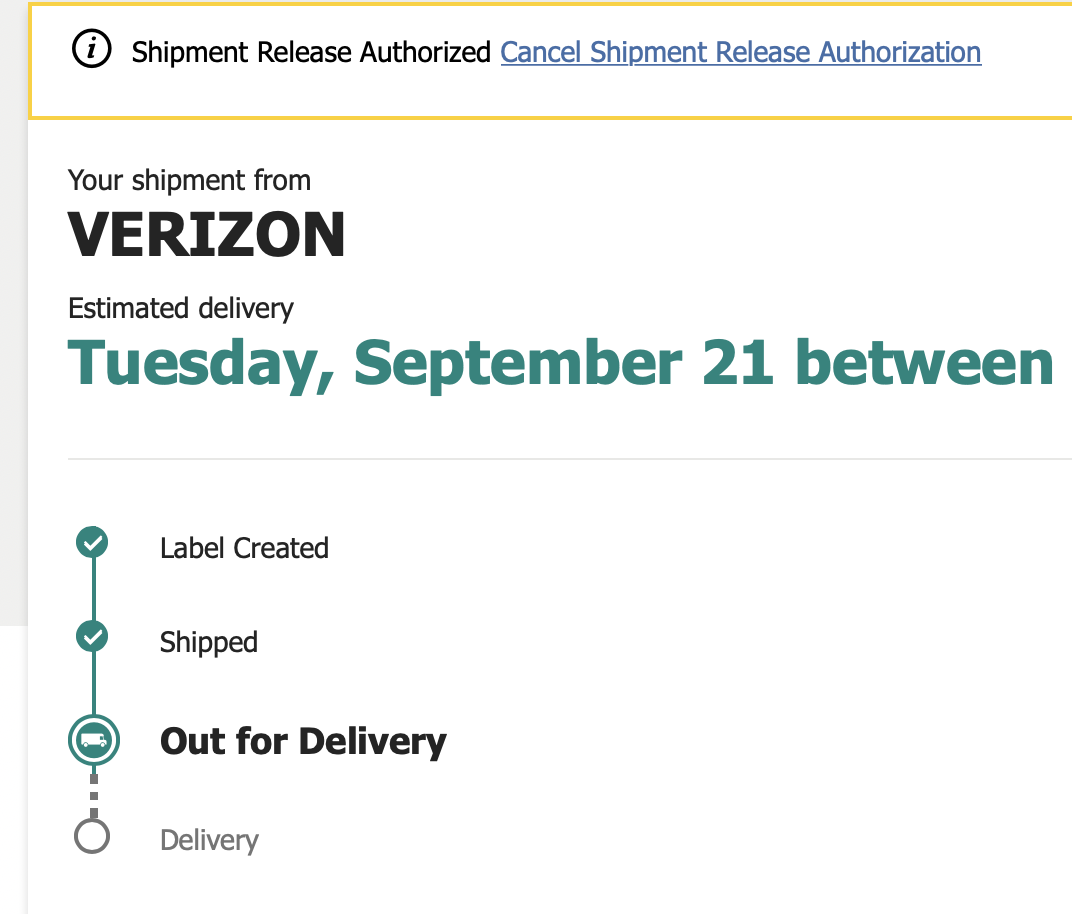Click the Label Created checkmark icon
Image resolution: width=1072 pixels, height=914 pixels.
(93, 544)
